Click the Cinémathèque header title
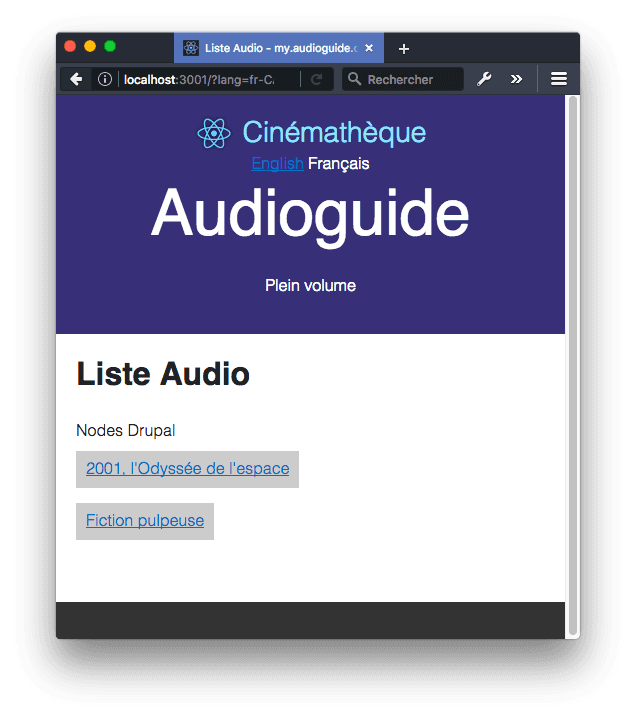Screen dimensions: 636x719 point(334,132)
